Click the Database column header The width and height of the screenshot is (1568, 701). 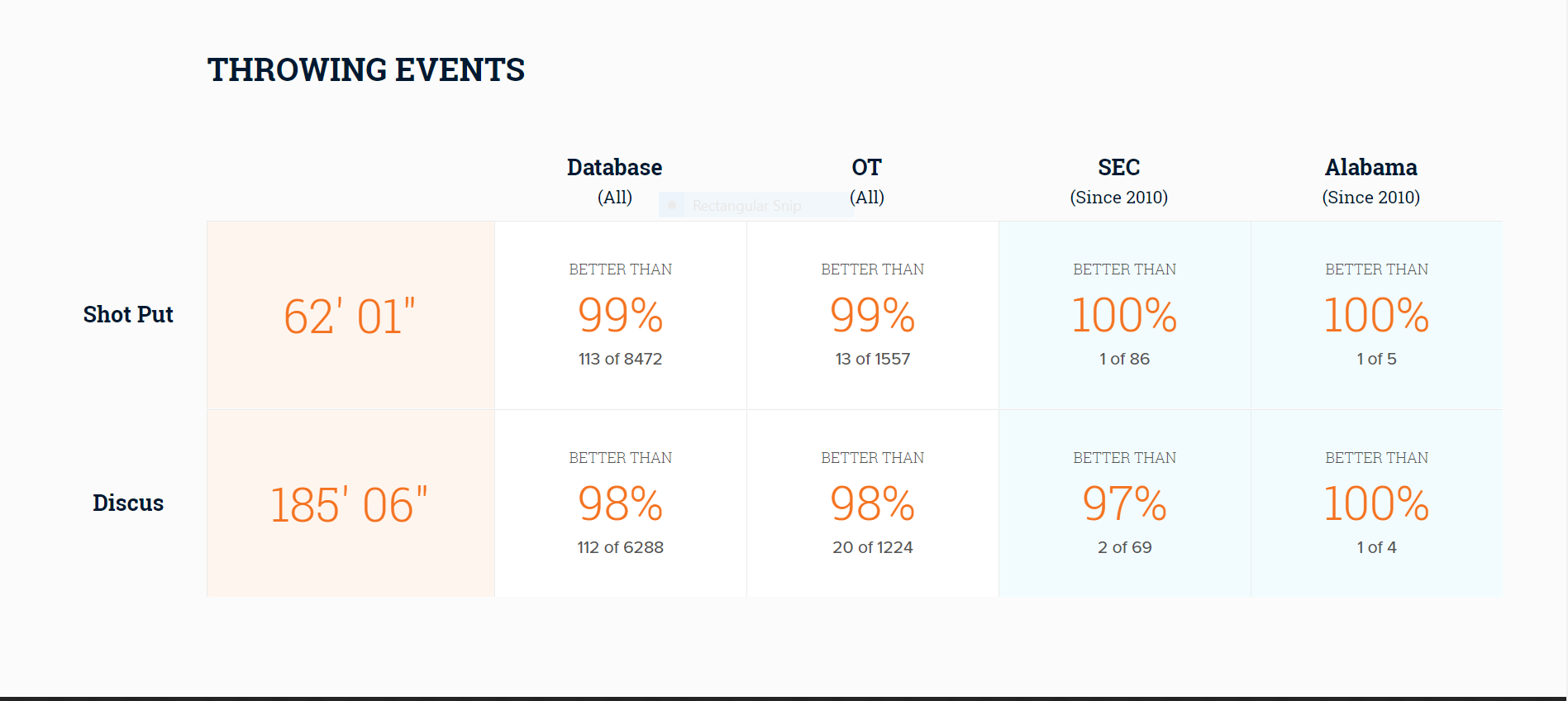614,168
